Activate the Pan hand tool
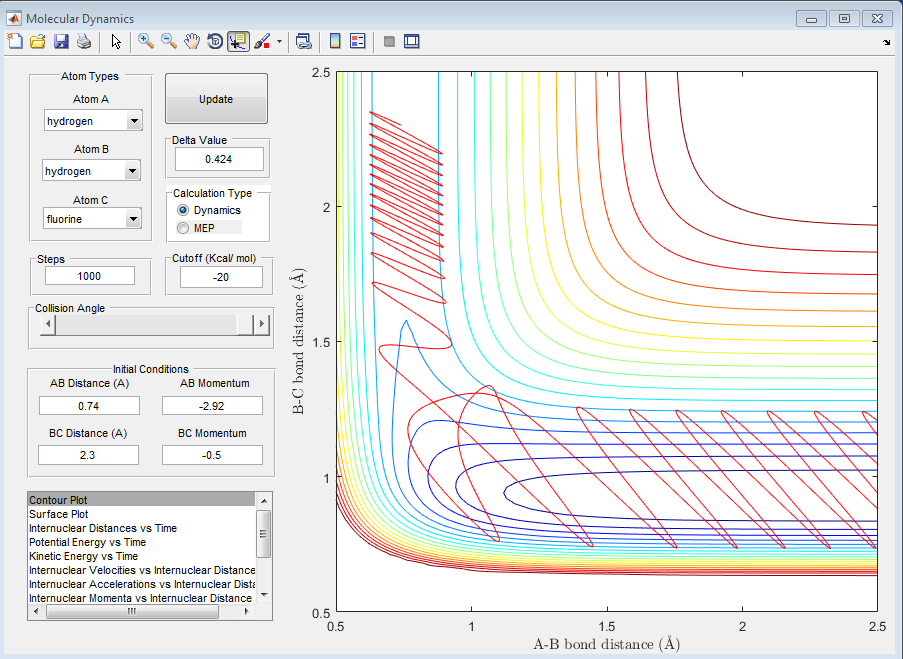The image size is (903, 659). tap(192, 41)
